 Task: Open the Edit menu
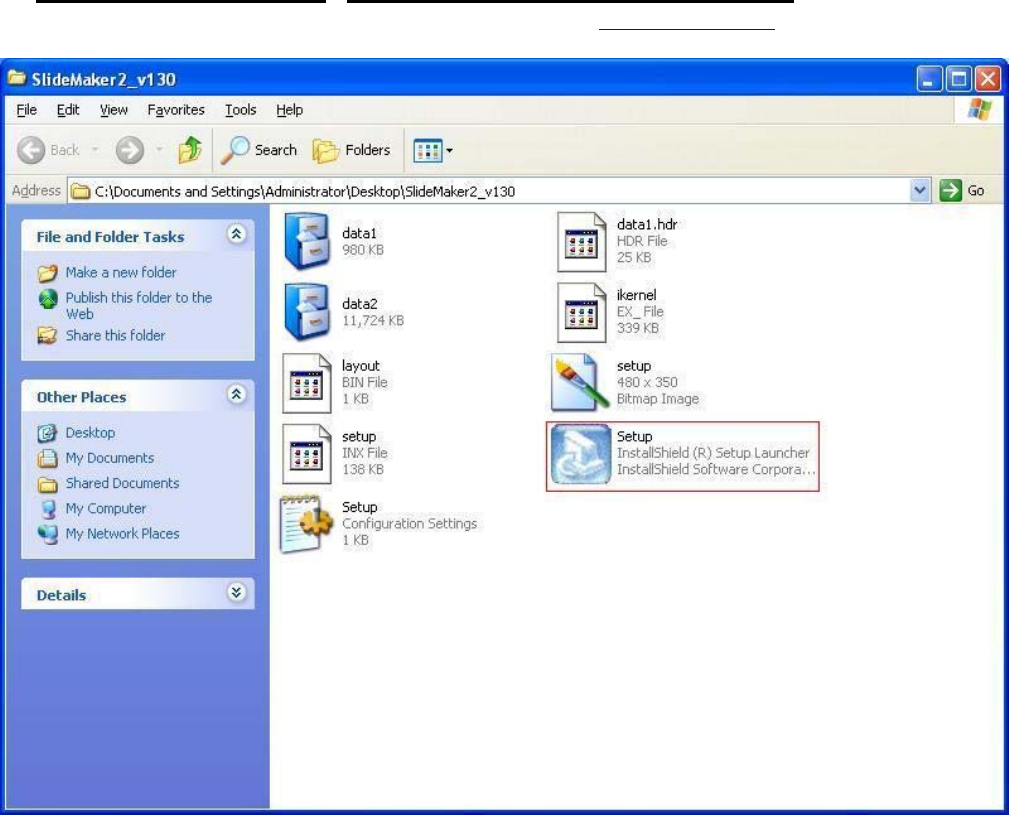[68, 110]
